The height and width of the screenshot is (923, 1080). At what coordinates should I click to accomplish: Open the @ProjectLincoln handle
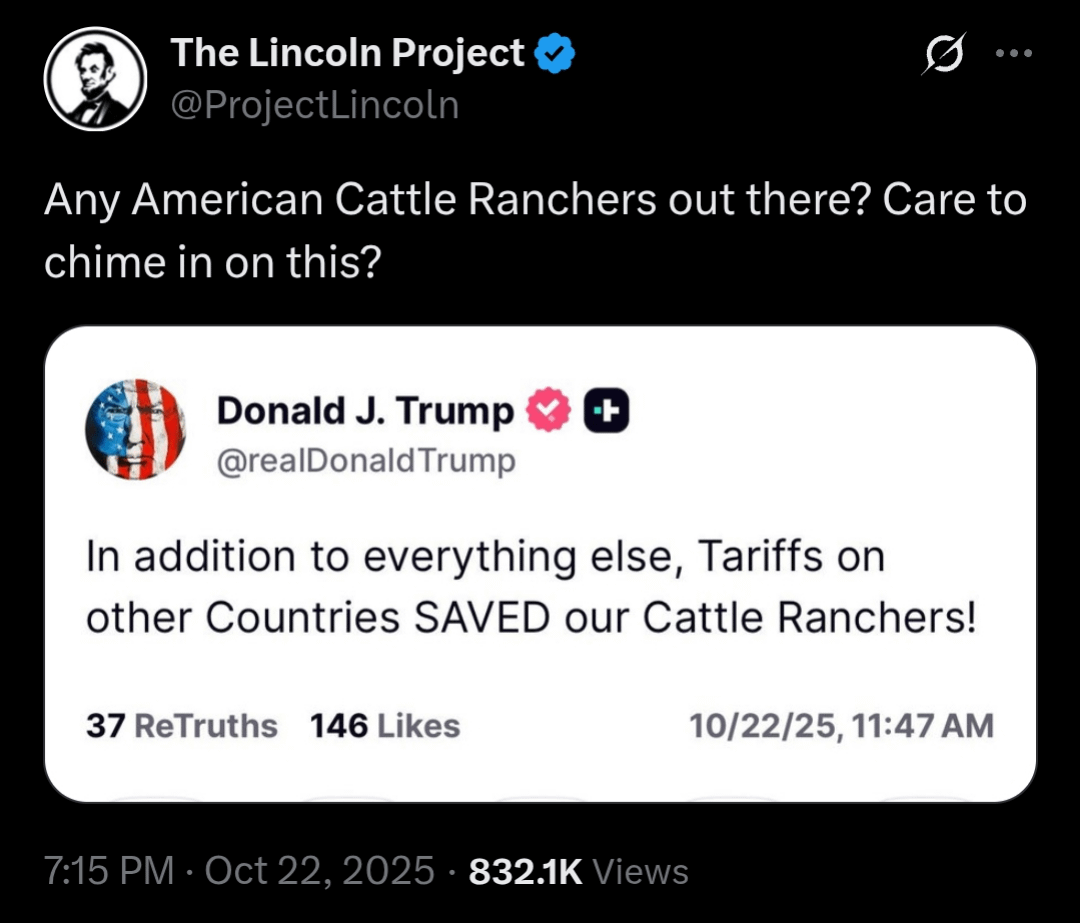point(315,104)
